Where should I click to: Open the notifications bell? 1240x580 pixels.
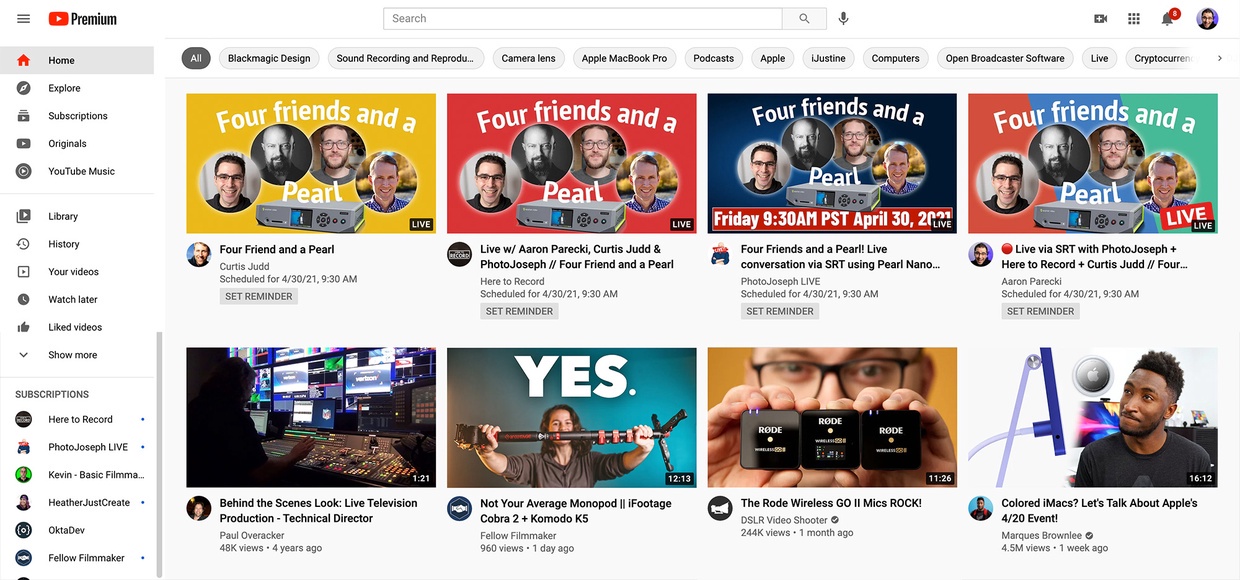click(1167, 19)
